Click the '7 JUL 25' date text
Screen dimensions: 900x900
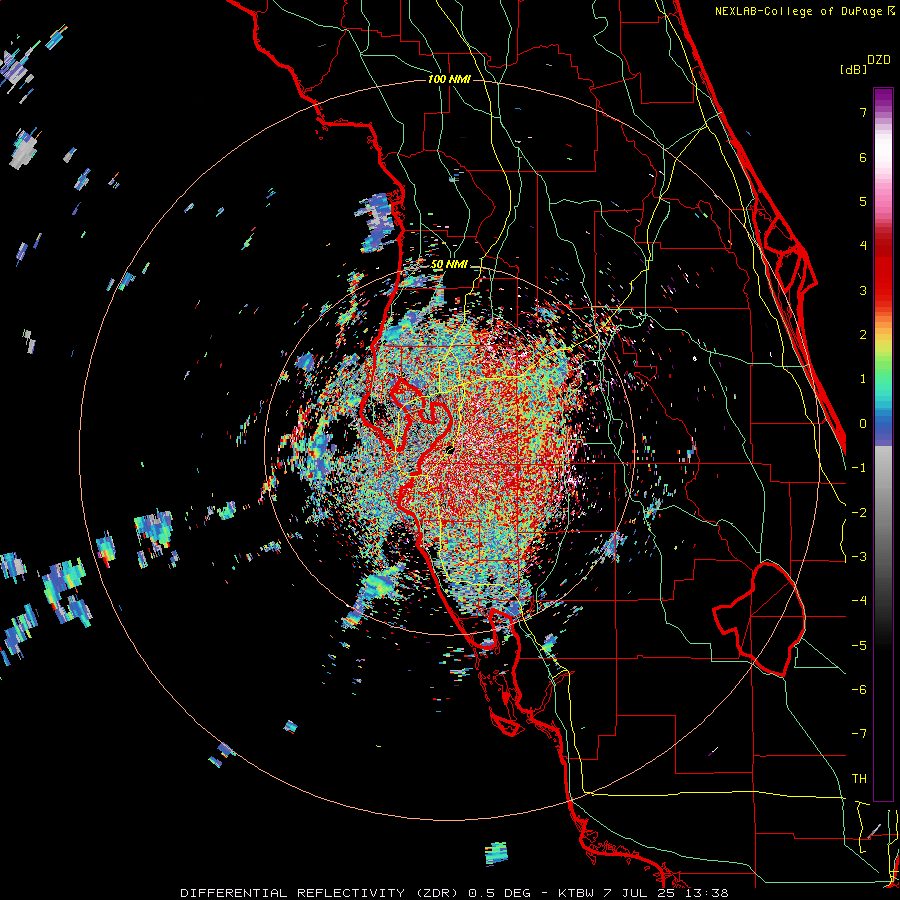[638, 893]
